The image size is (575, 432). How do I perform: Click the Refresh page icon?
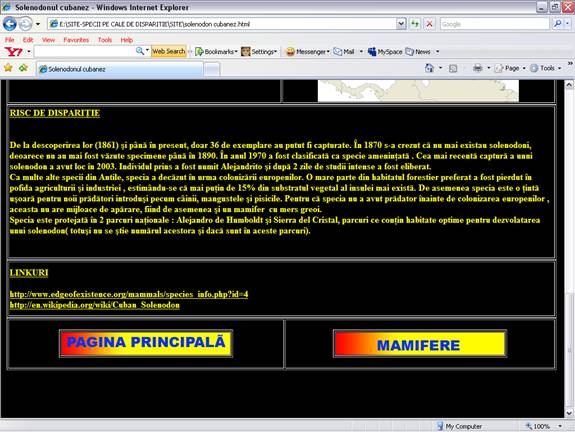point(415,24)
